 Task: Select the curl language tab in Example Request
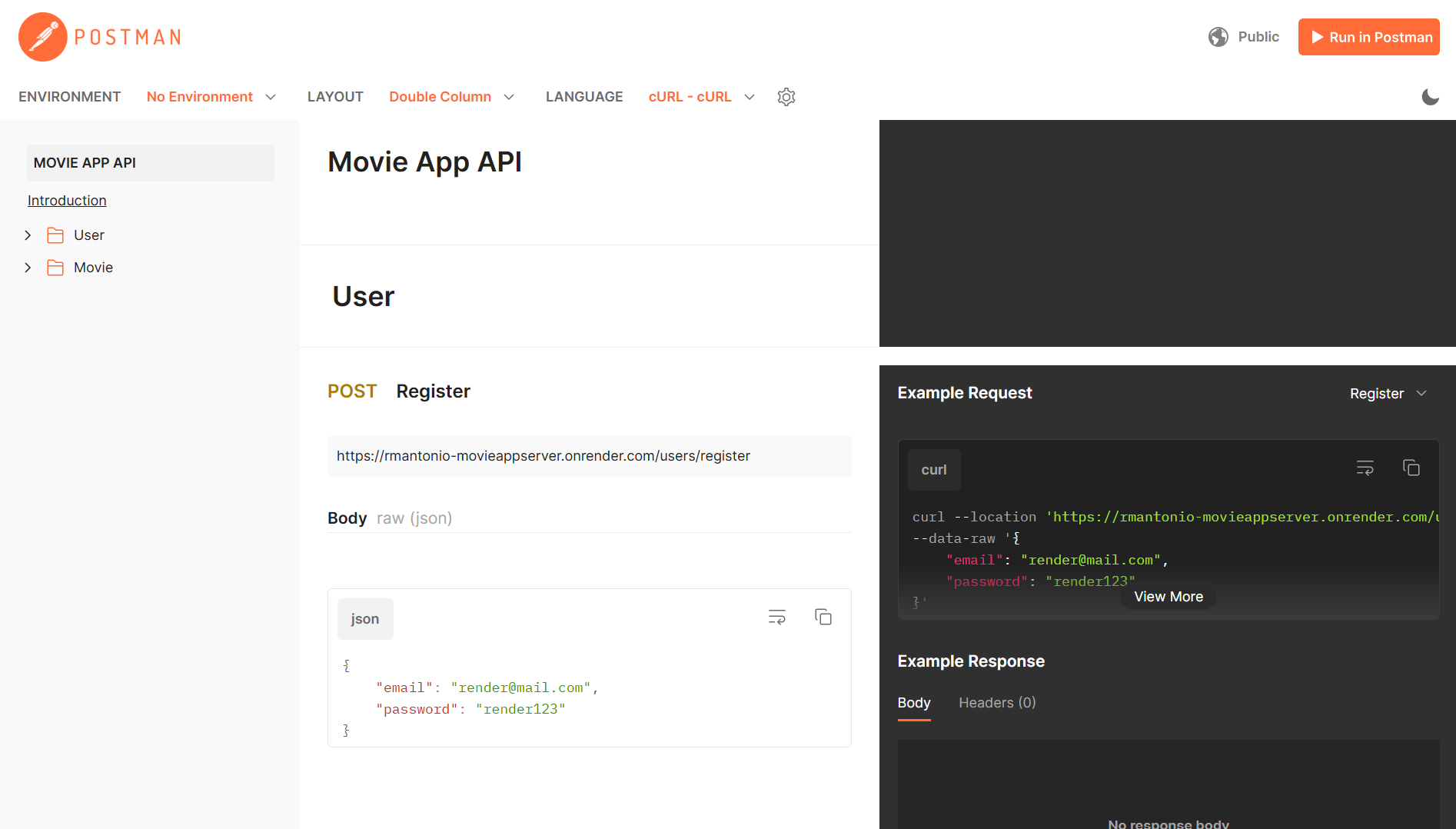[x=934, y=469]
